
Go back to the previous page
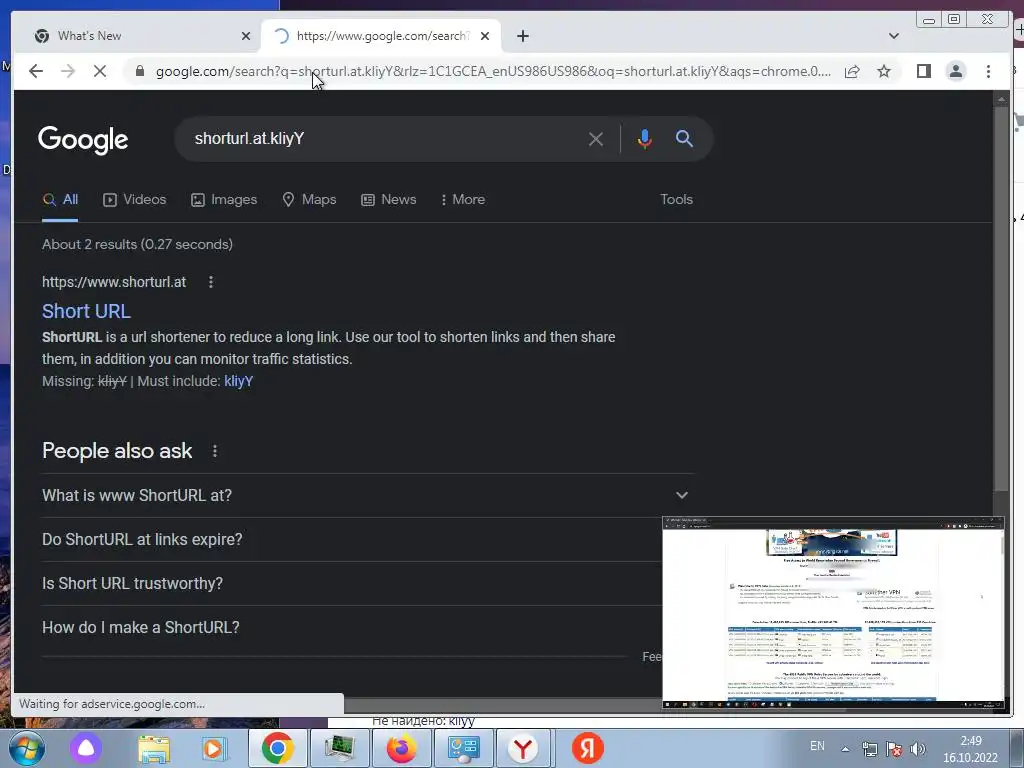[x=36, y=71]
